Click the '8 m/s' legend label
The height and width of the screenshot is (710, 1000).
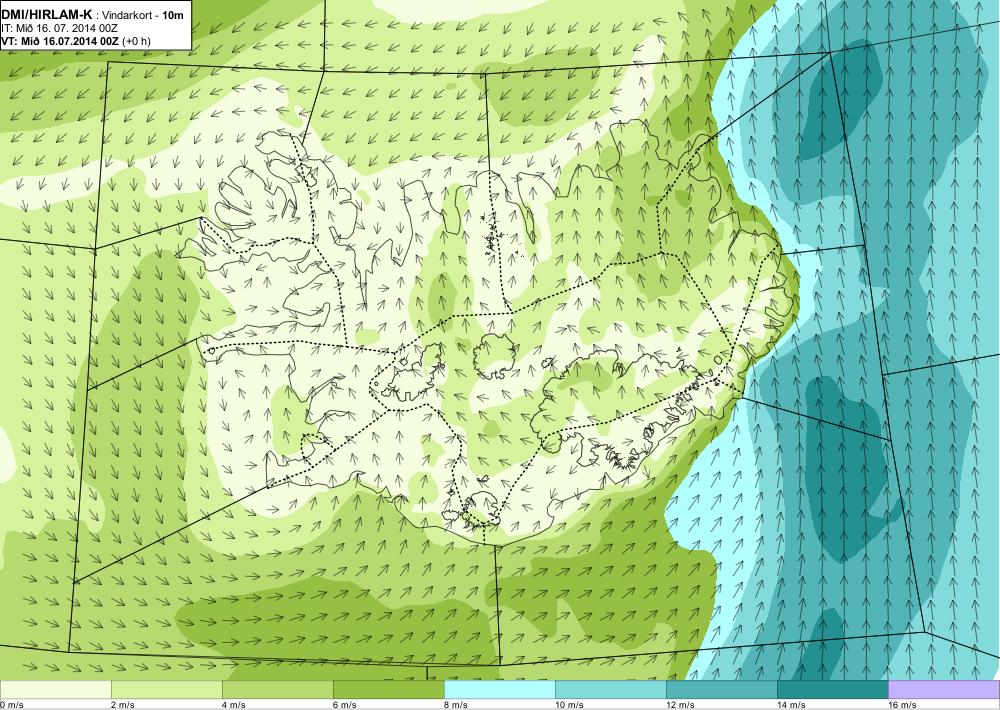point(455,704)
